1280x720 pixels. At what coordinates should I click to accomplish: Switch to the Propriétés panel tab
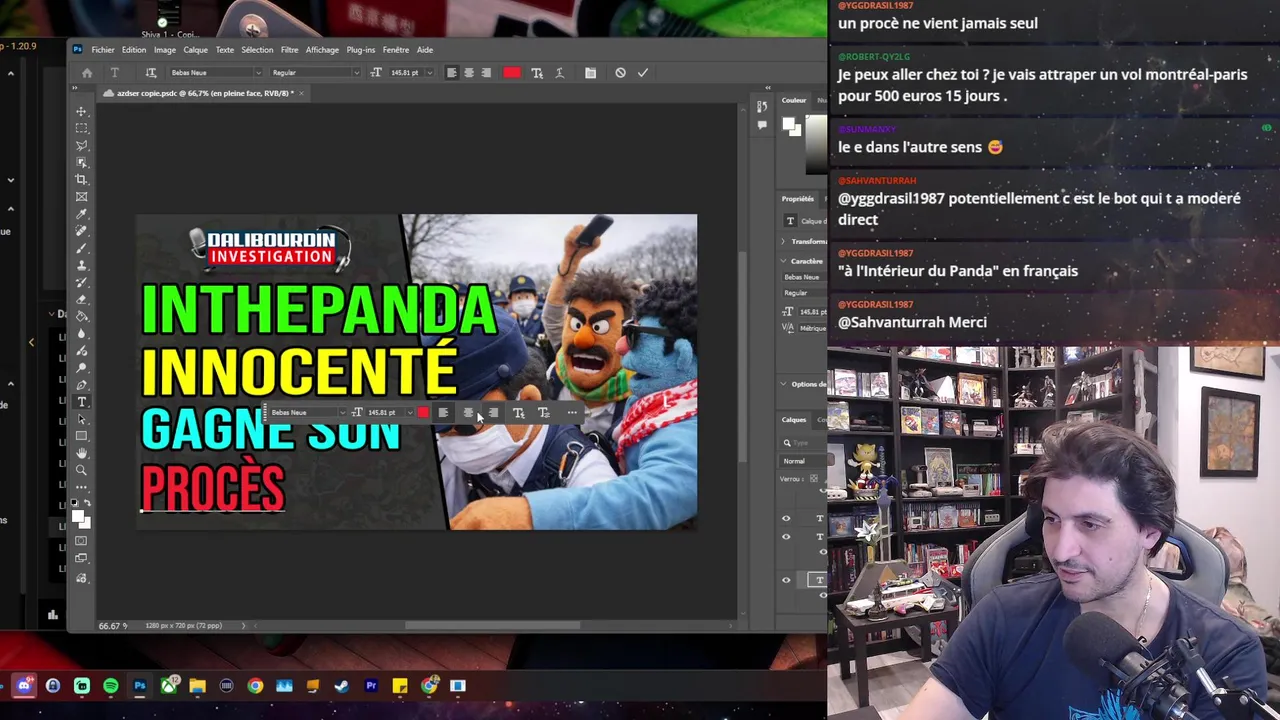click(798, 199)
